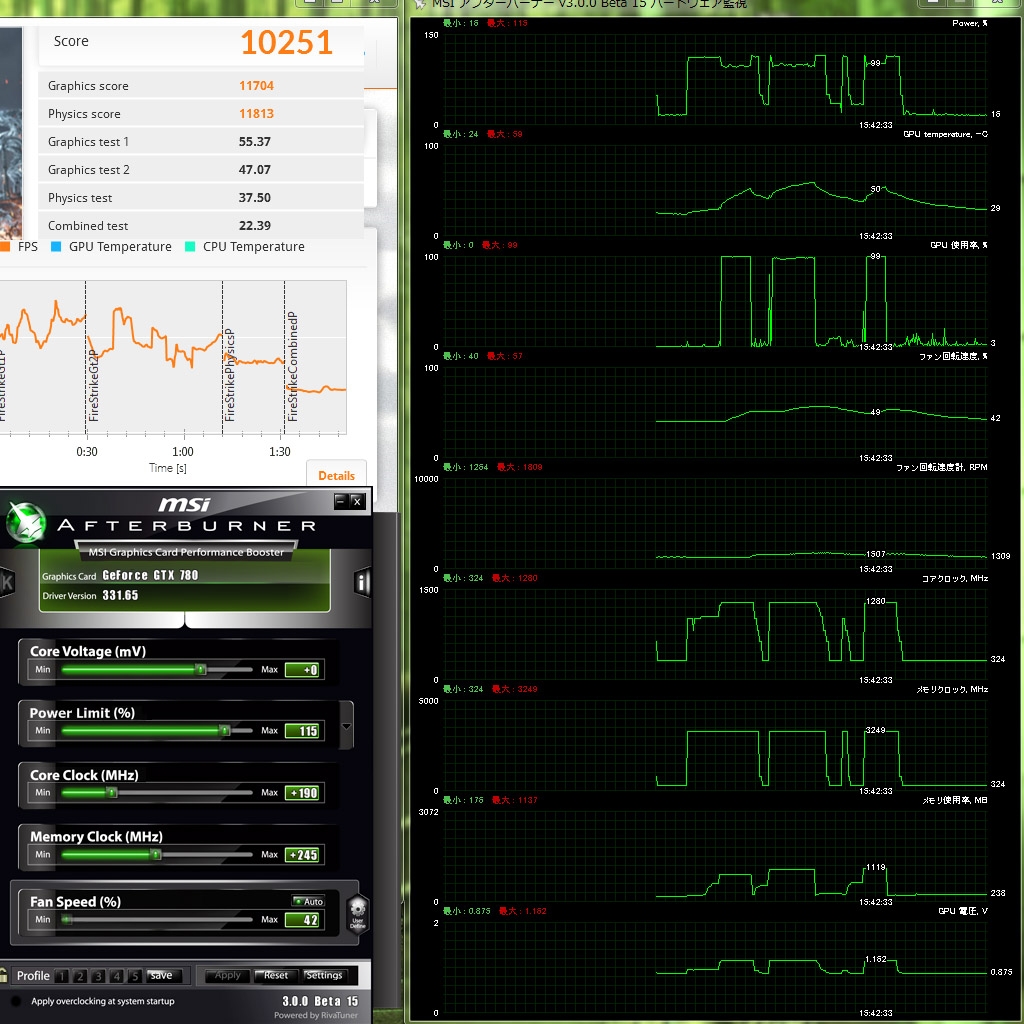Select profile slot 4
The width and height of the screenshot is (1024, 1024).
[116, 976]
